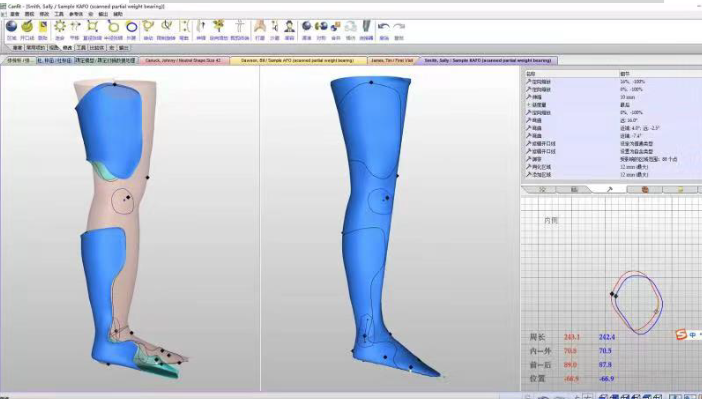
Task: Open the Canuck, Johnny / Neutral Shape document tab
Action: tap(183, 60)
